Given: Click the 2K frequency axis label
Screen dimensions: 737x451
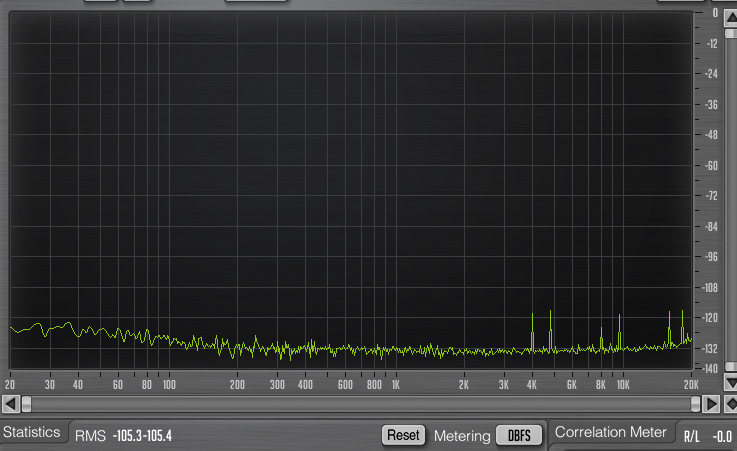Looking at the screenshot, I should (464, 385).
